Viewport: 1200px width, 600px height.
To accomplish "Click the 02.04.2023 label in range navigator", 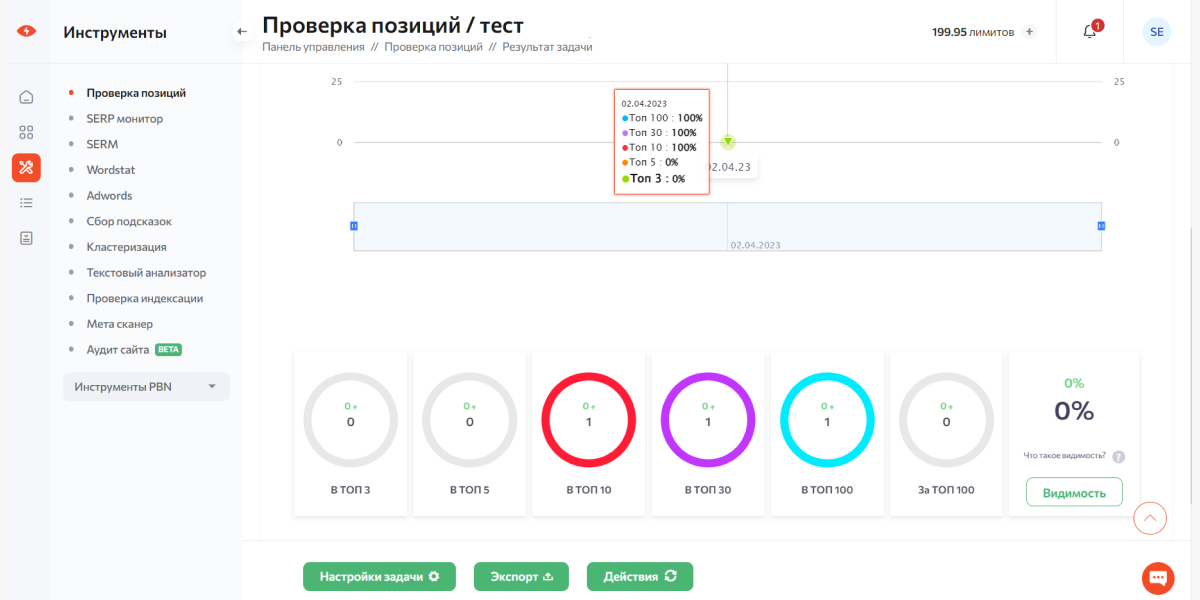I will pos(755,245).
